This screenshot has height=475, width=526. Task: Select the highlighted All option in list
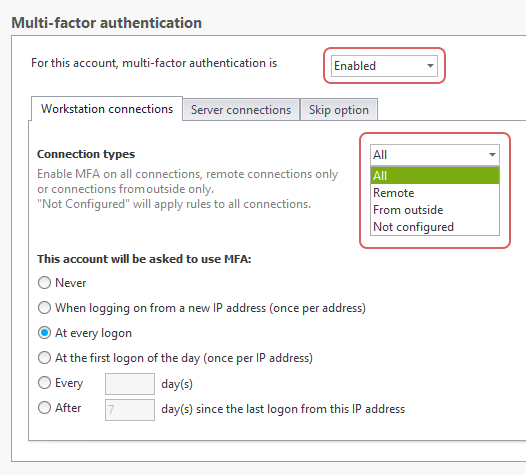coord(435,175)
